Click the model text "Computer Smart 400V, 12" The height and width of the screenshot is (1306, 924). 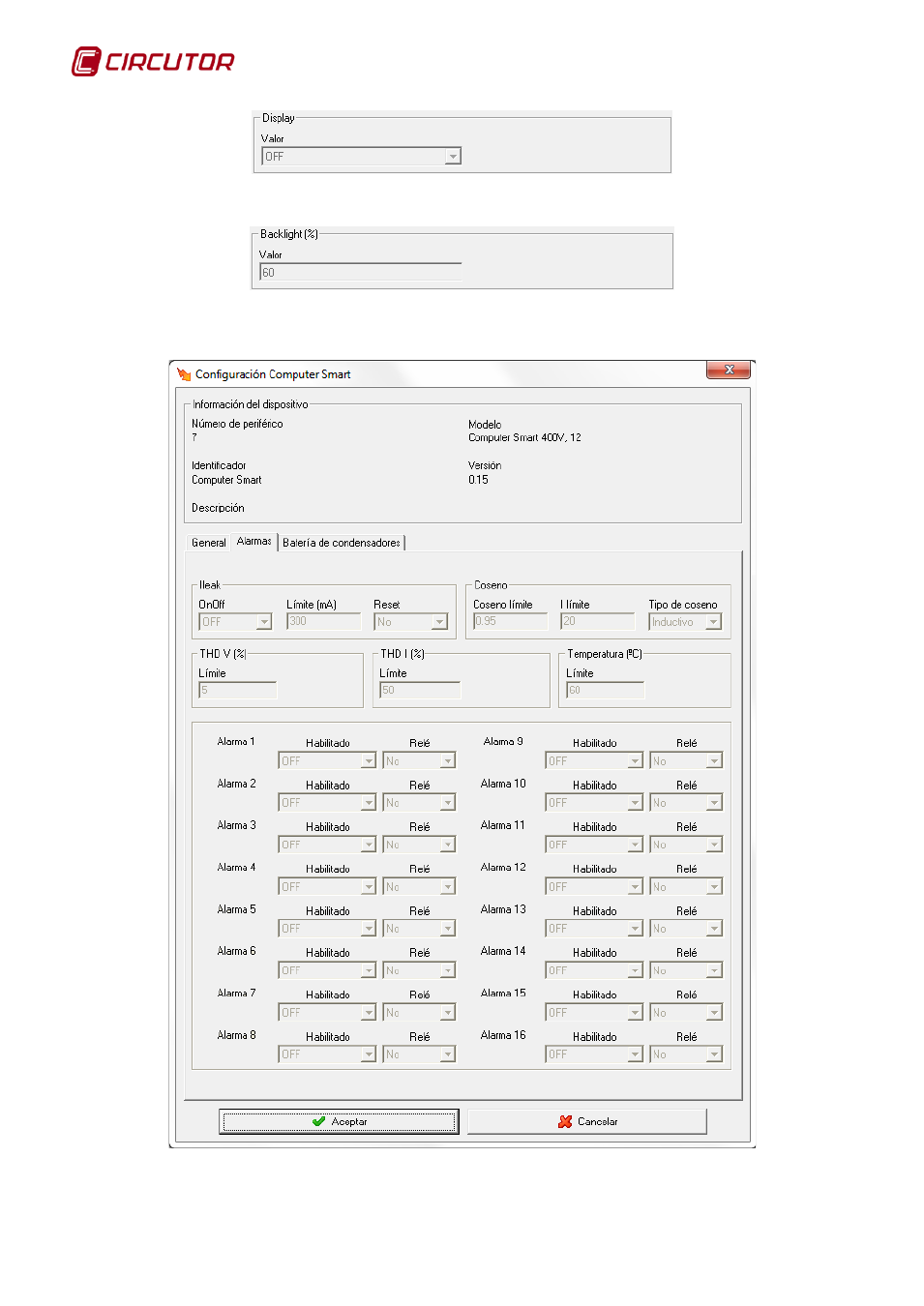point(525,438)
